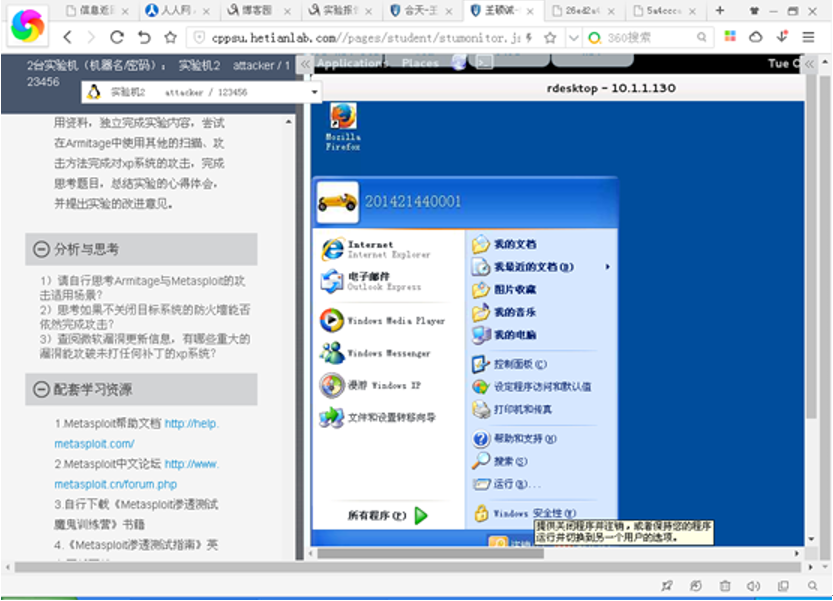Click the user account car picture
The image size is (833, 601).
[x=338, y=202]
